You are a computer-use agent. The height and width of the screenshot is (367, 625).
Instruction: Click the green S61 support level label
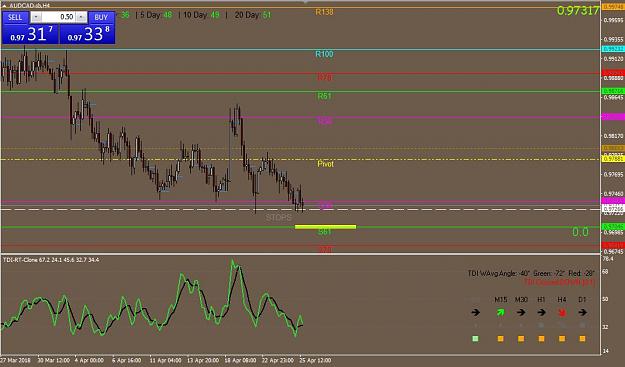coord(325,232)
